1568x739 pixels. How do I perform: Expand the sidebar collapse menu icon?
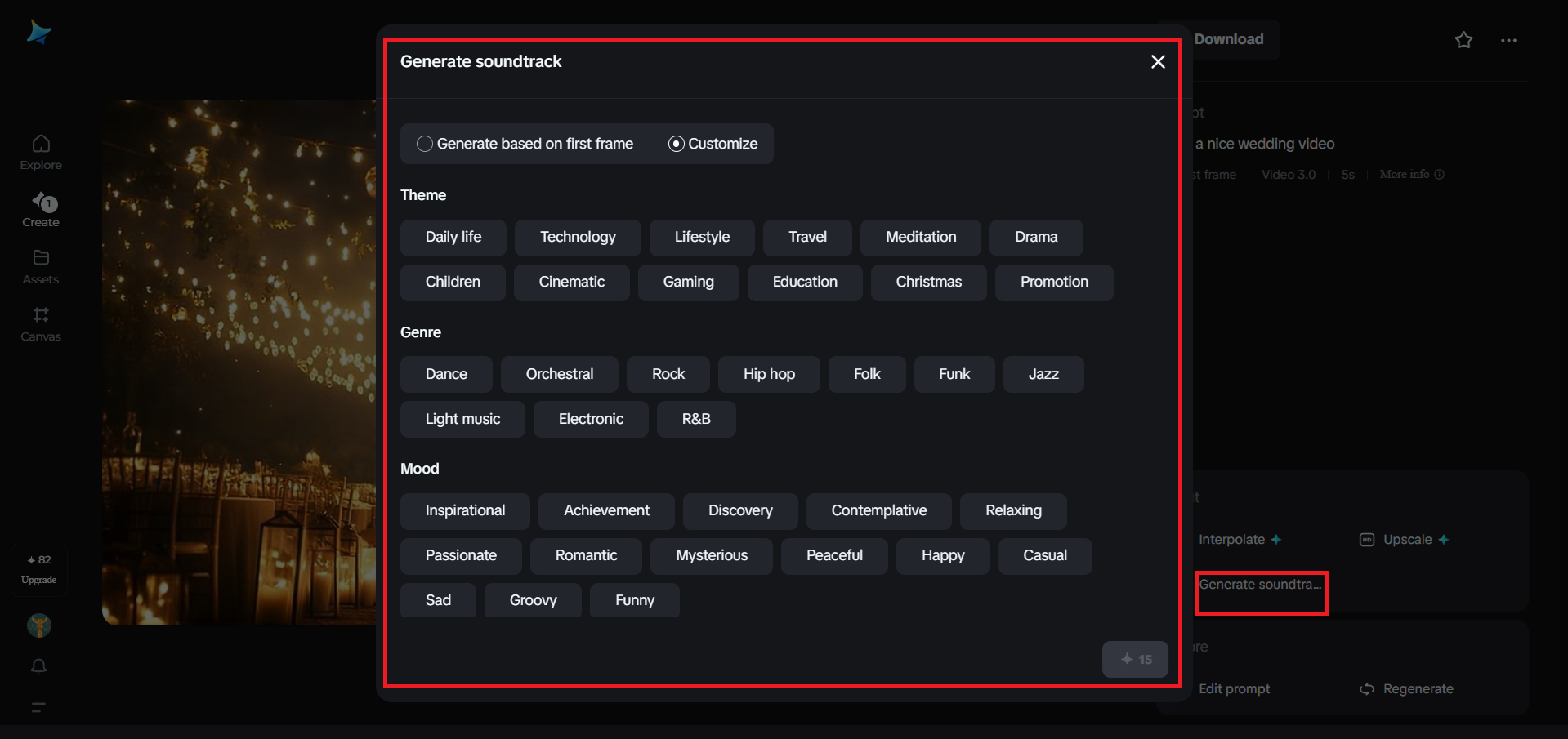click(38, 707)
